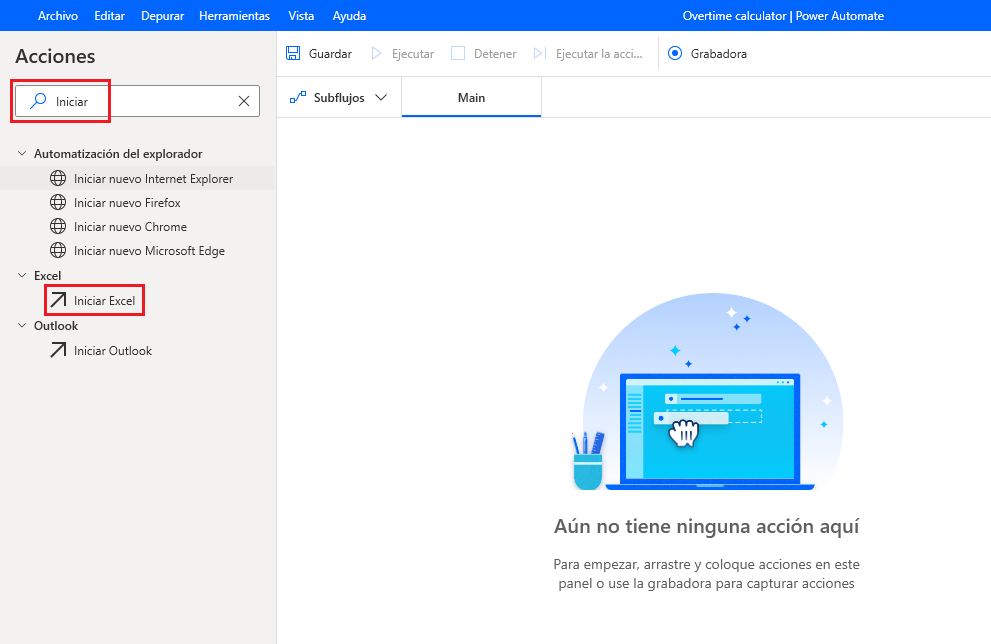Screen dimensions: 991x644
Task: Open the Subflujos dropdown
Action: (338, 97)
